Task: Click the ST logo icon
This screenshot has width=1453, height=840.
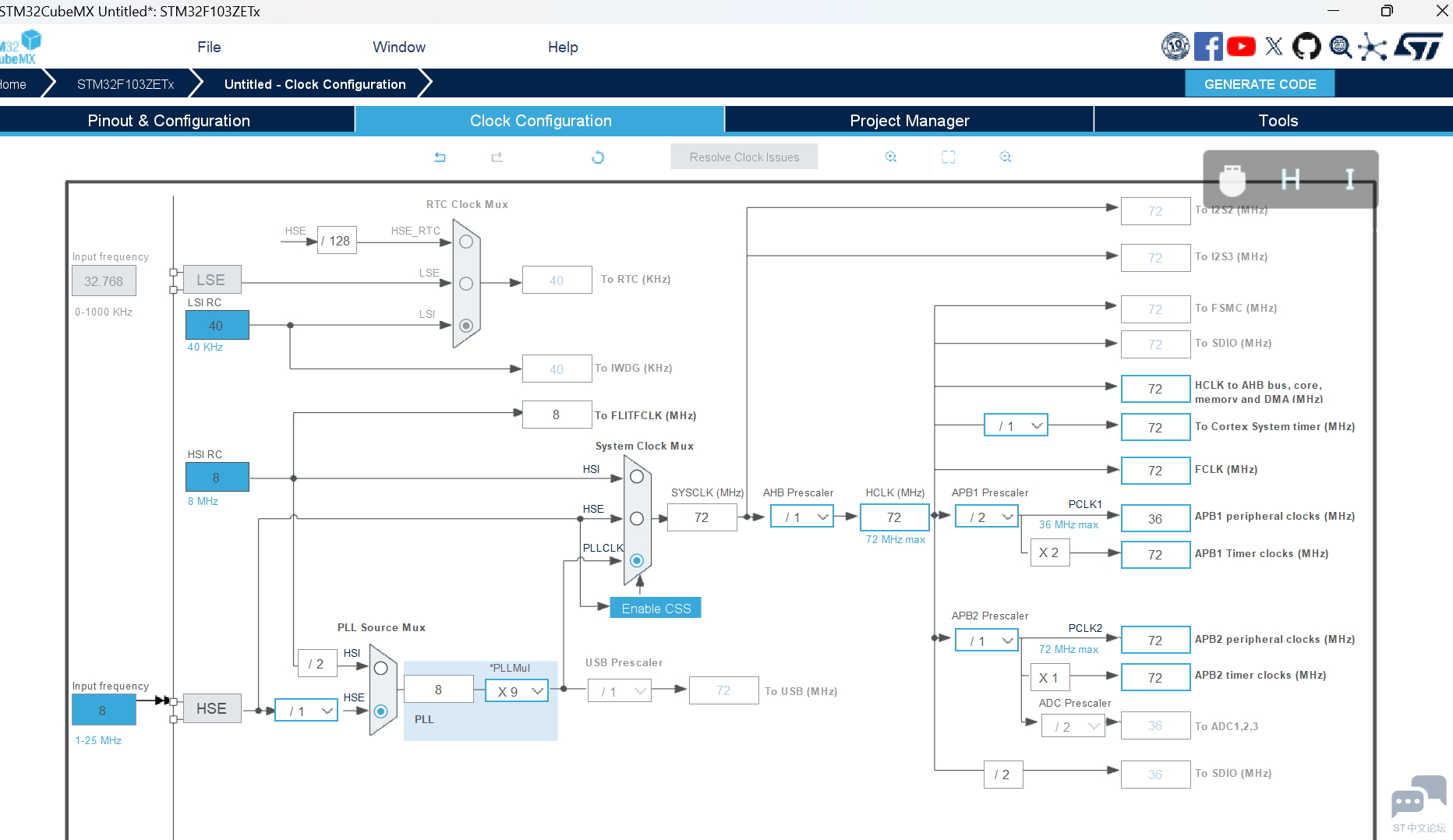Action: click(x=1419, y=47)
